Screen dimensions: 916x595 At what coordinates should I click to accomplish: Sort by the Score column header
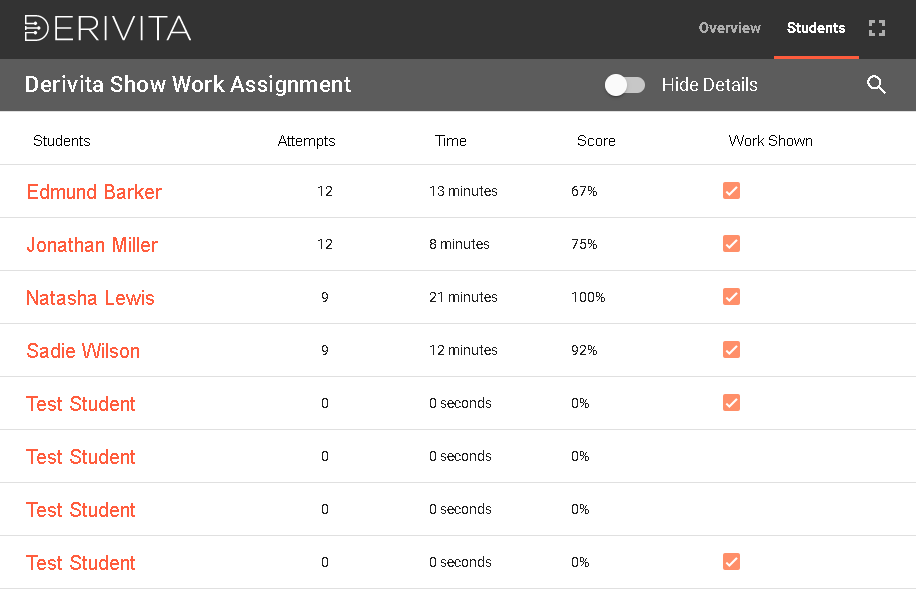[596, 141]
